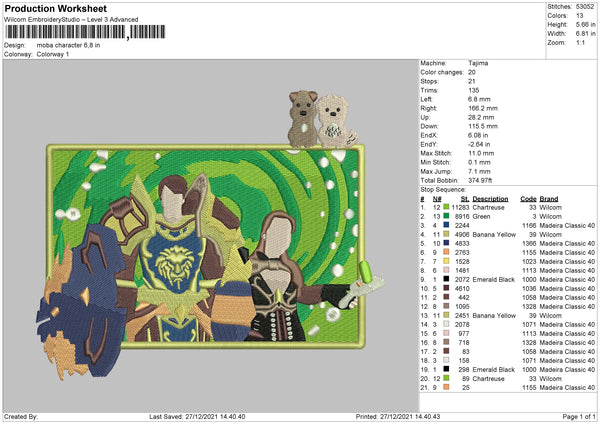Click the "Green" description in row 2

tap(481, 217)
